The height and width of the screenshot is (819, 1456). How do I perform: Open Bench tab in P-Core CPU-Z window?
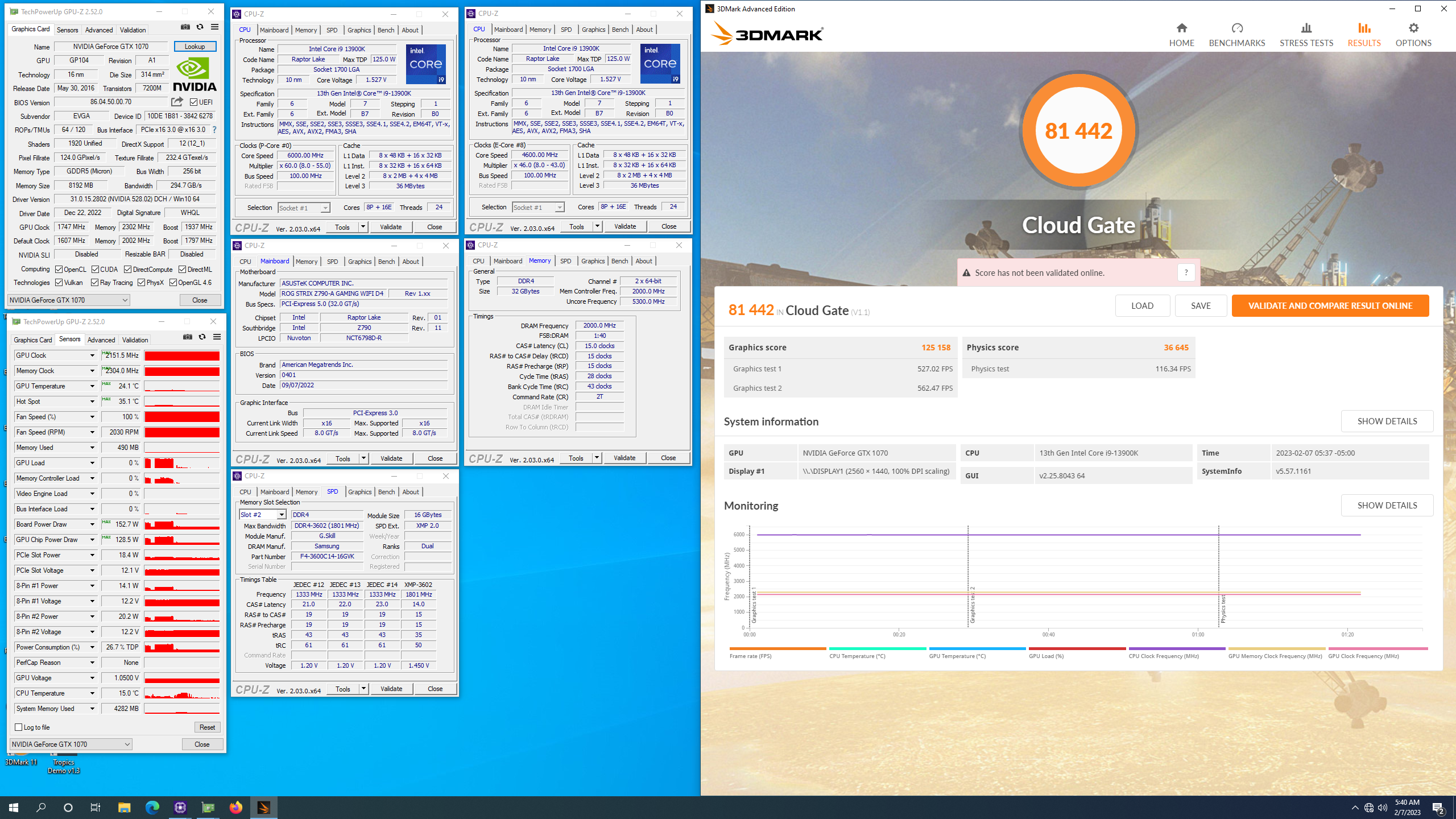coord(386,30)
